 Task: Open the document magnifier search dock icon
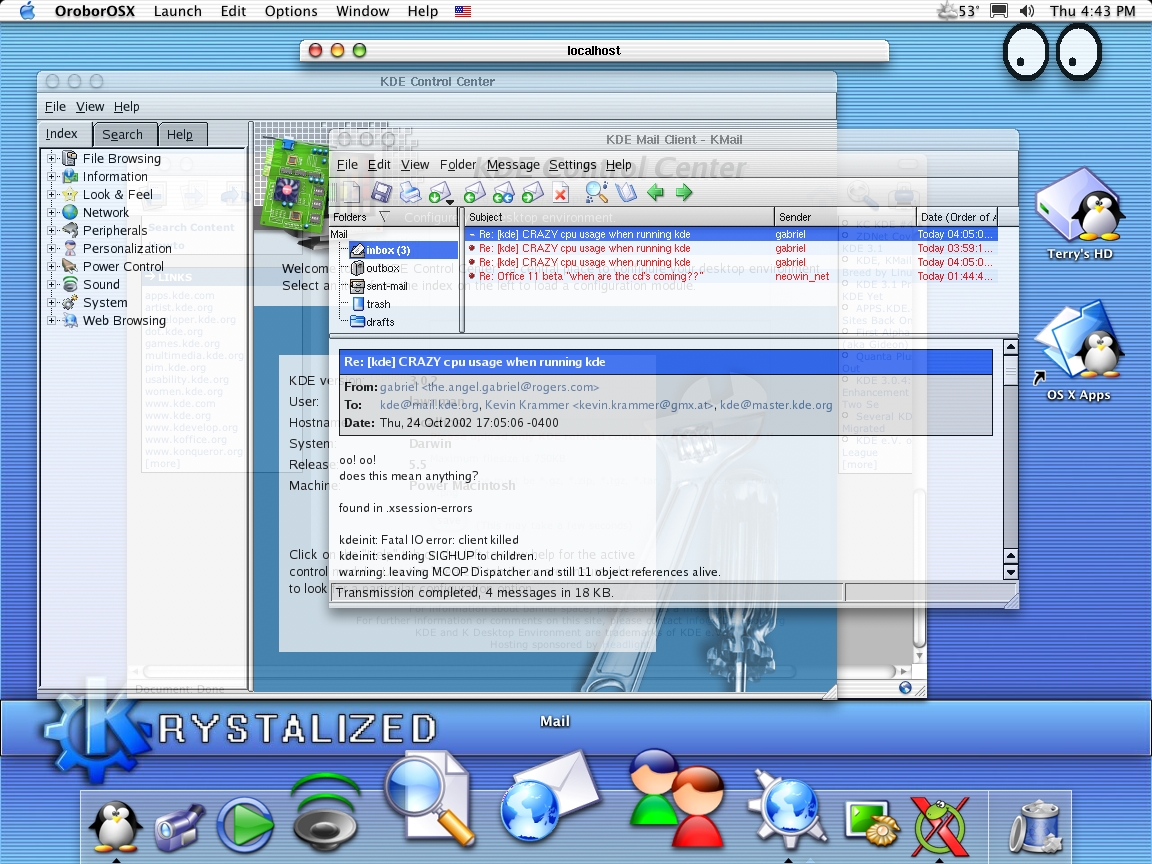coord(431,801)
